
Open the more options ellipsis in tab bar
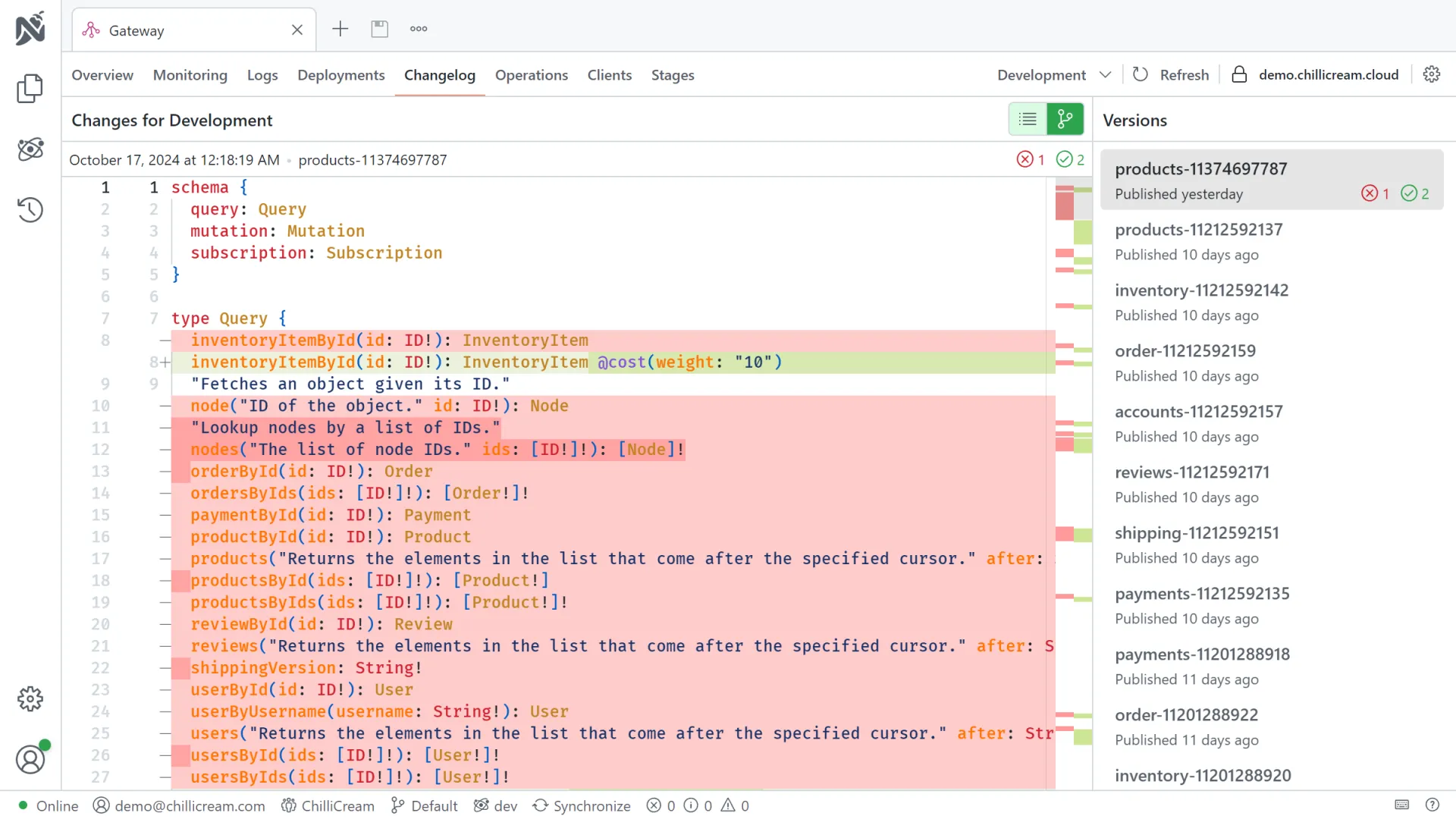click(x=419, y=29)
